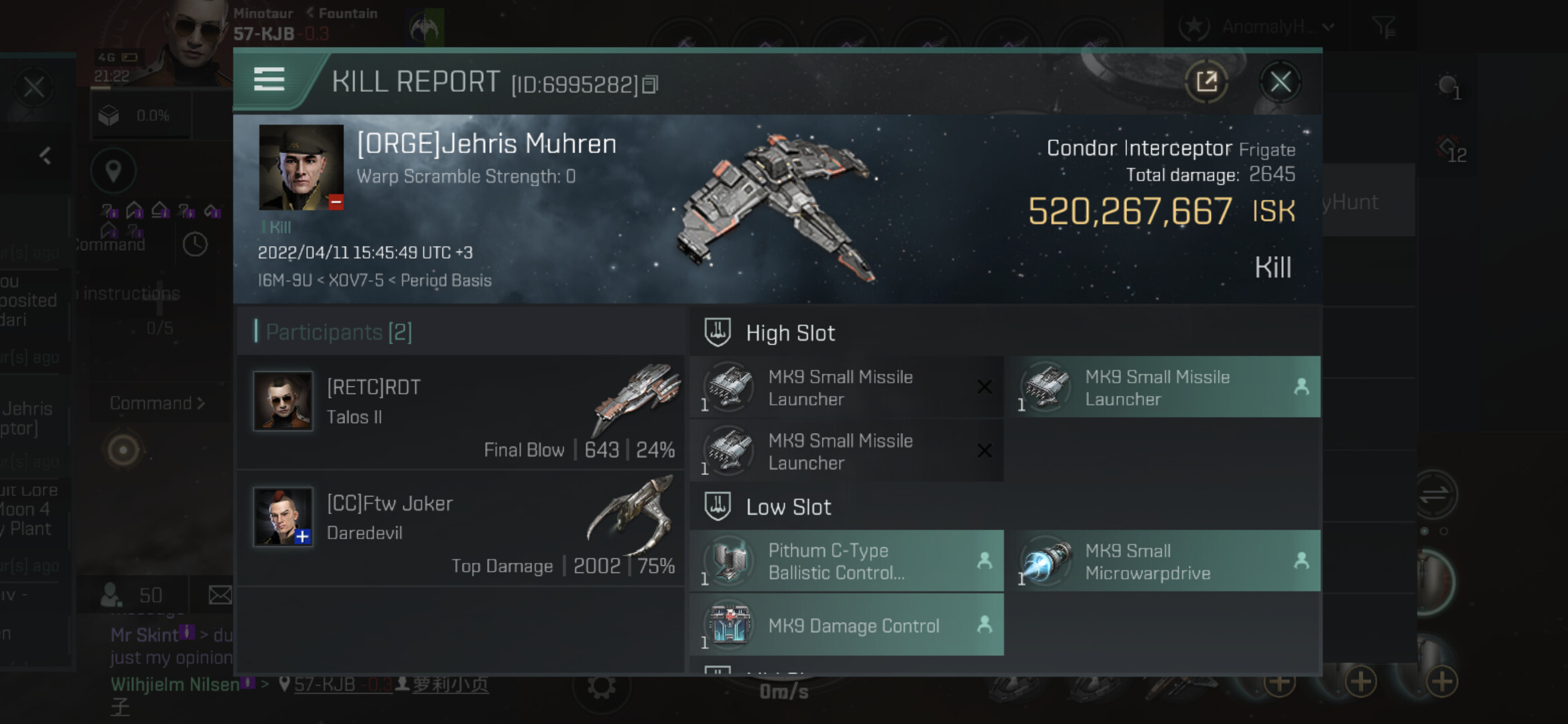Open the map location pin
This screenshot has height=724, width=1568.
click(x=113, y=171)
